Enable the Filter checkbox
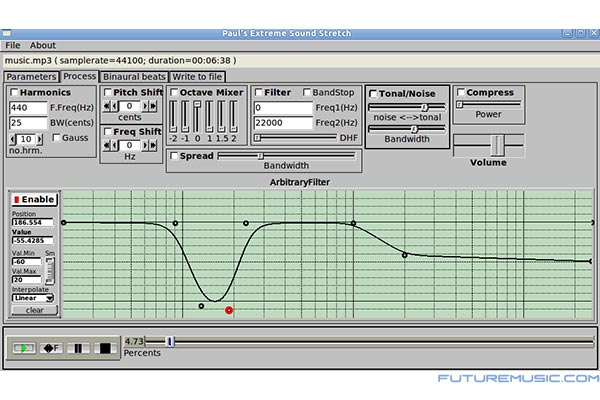The width and height of the screenshot is (600, 400). (x=259, y=92)
